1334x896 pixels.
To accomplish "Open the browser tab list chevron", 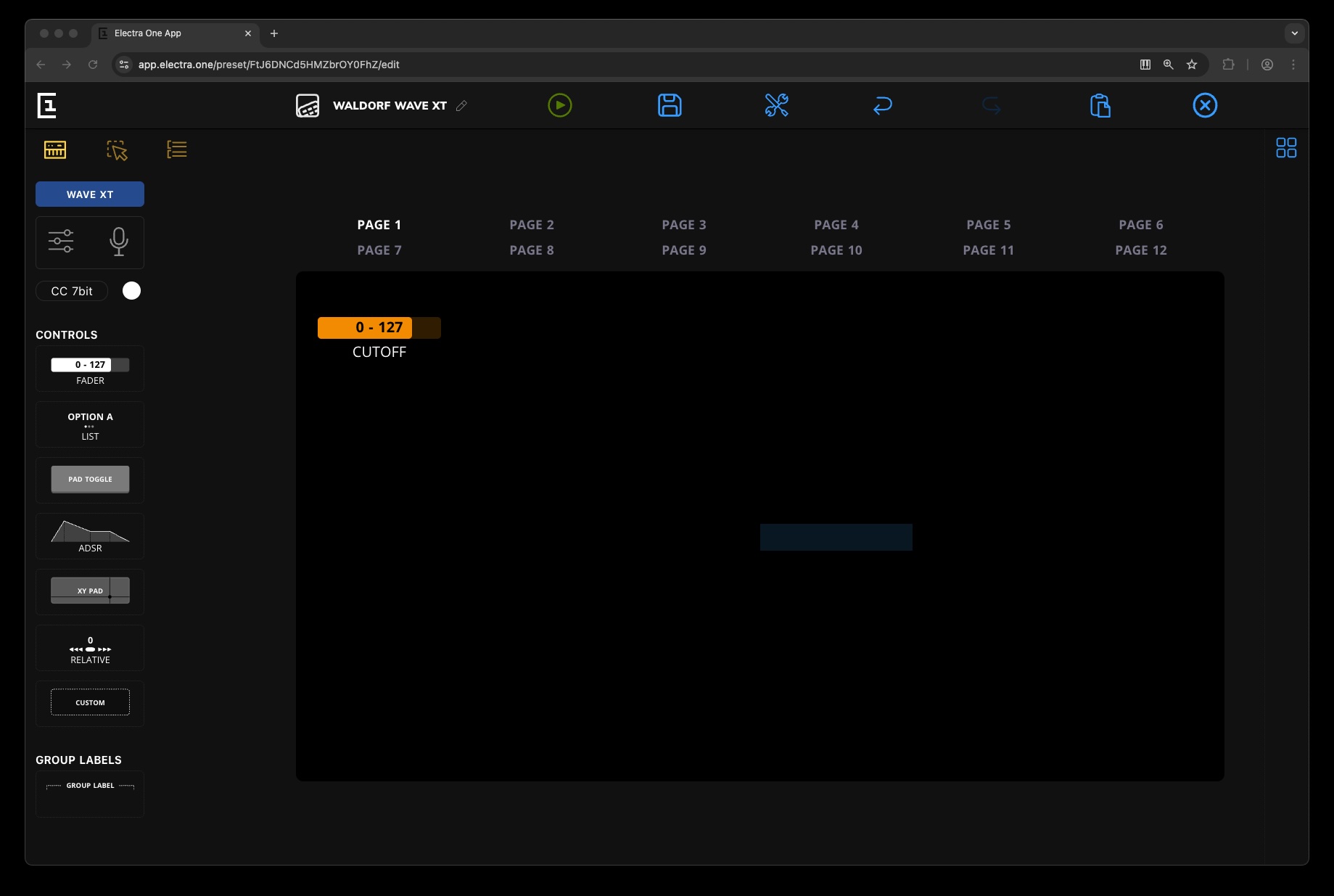I will coord(1294,33).
